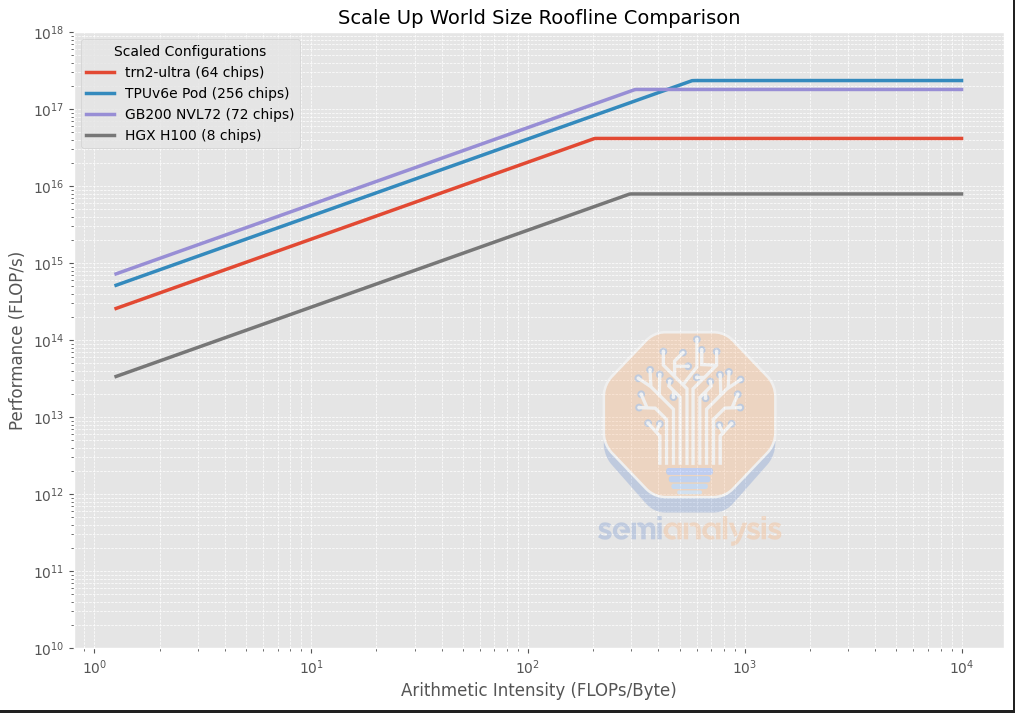Click the purple GB200 NVL72 legend line swatch

click(x=100, y=115)
